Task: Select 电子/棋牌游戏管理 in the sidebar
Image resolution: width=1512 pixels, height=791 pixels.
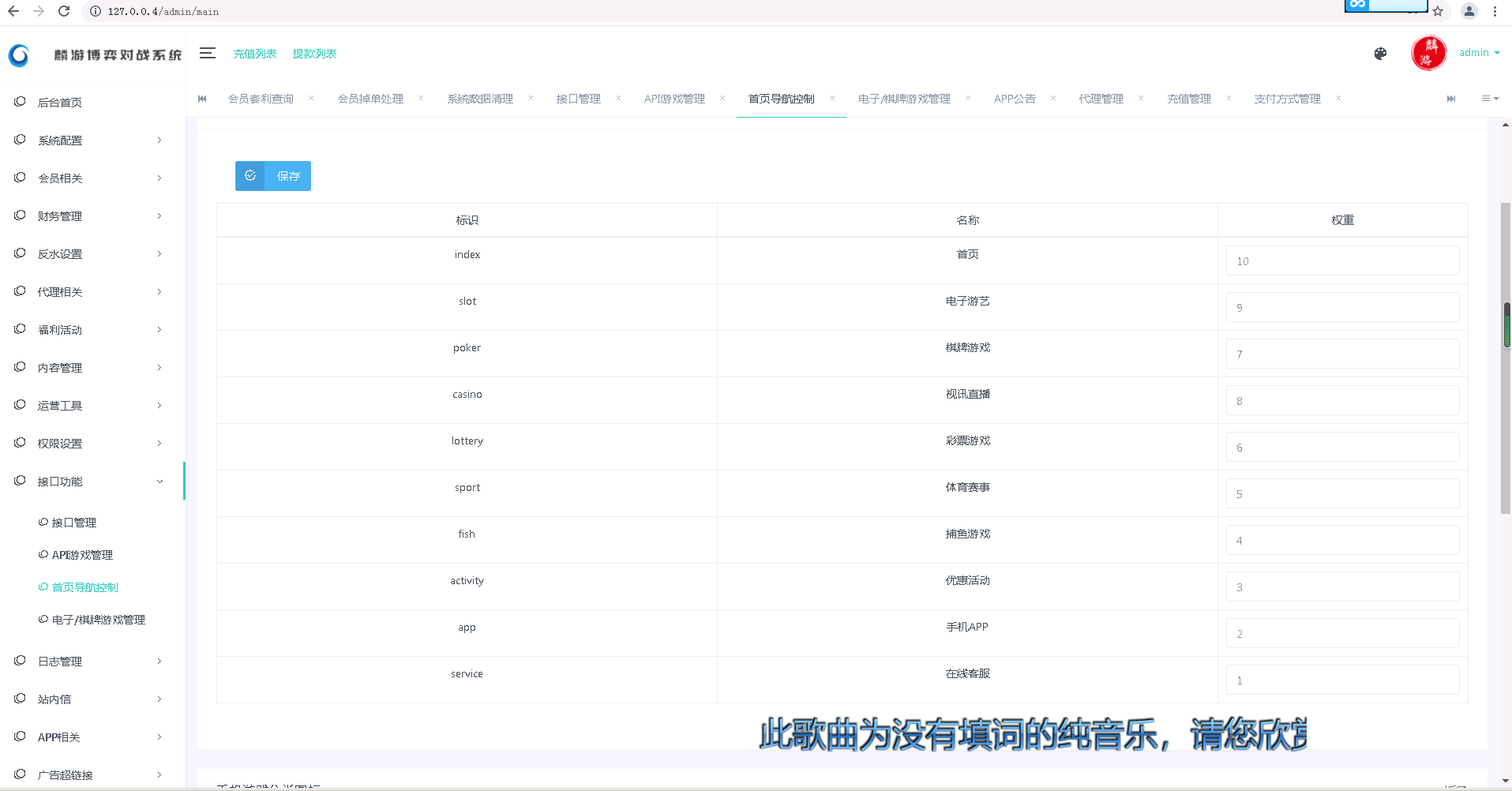Action: (x=98, y=620)
